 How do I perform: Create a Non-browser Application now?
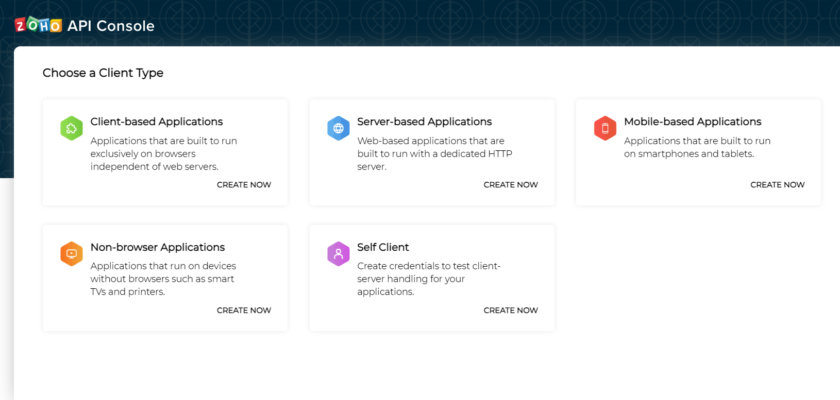[x=244, y=310]
